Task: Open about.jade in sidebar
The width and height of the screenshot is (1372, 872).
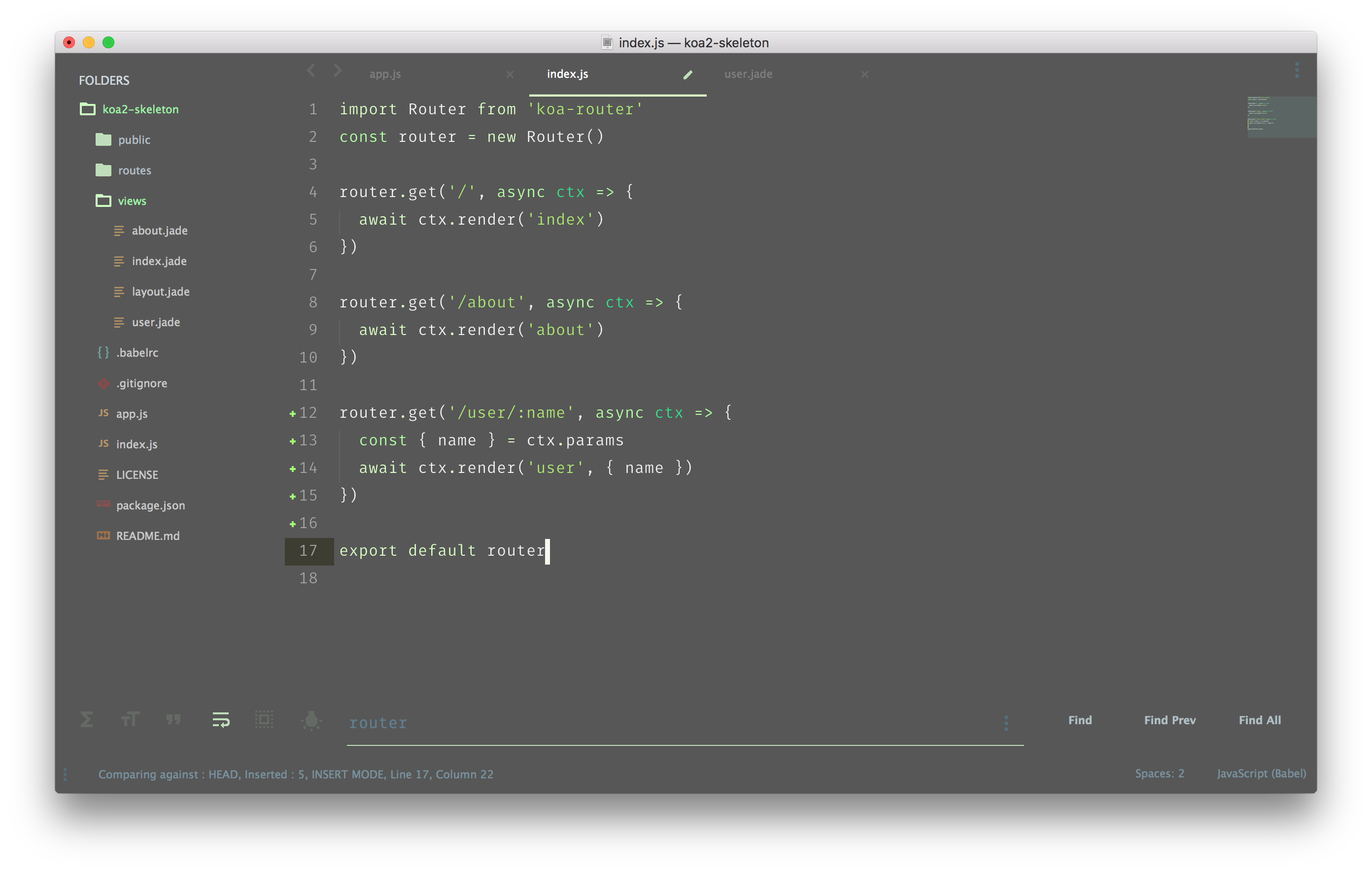Action: tap(160, 231)
